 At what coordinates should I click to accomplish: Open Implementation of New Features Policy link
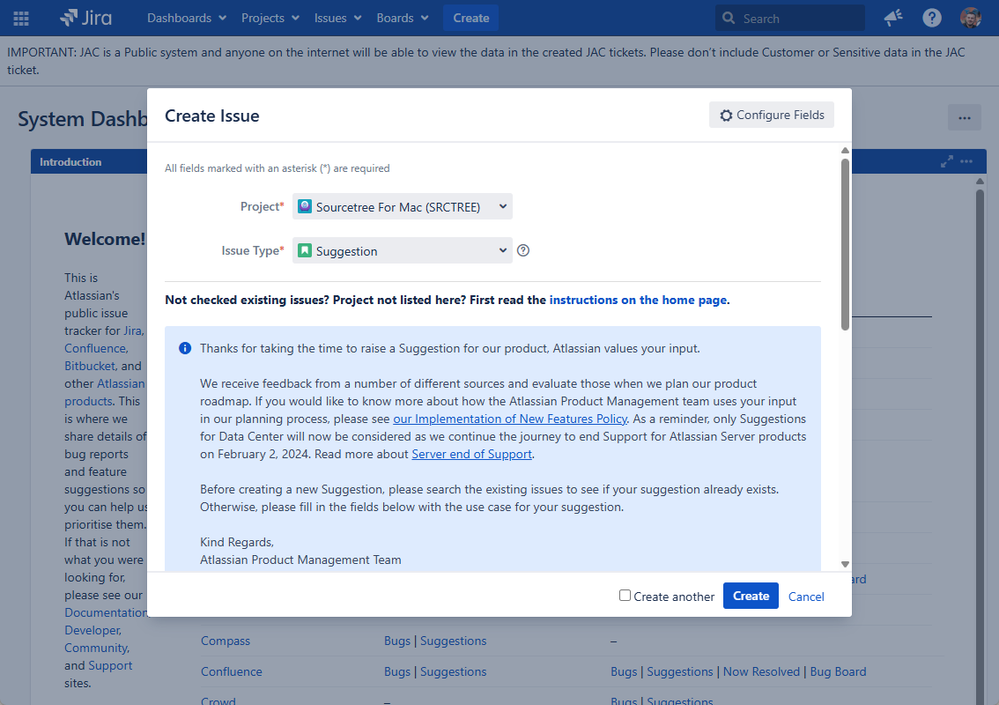point(510,418)
